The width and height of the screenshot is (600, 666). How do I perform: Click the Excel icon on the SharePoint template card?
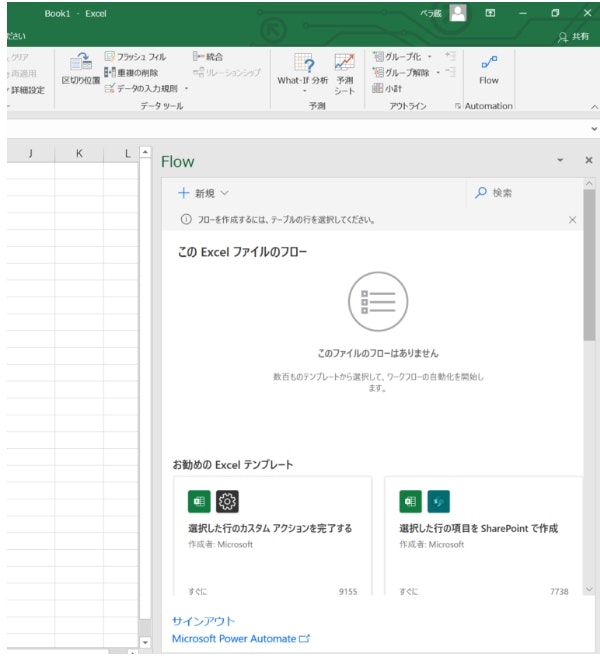click(x=410, y=502)
